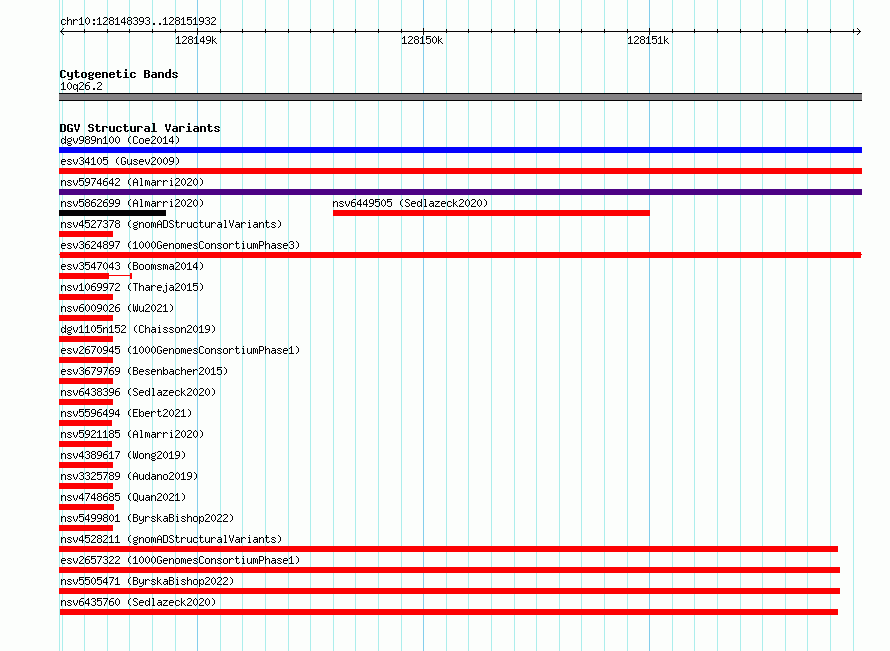
Task: Select the Cytogenetic Bands track title
Action: tap(119, 74)
